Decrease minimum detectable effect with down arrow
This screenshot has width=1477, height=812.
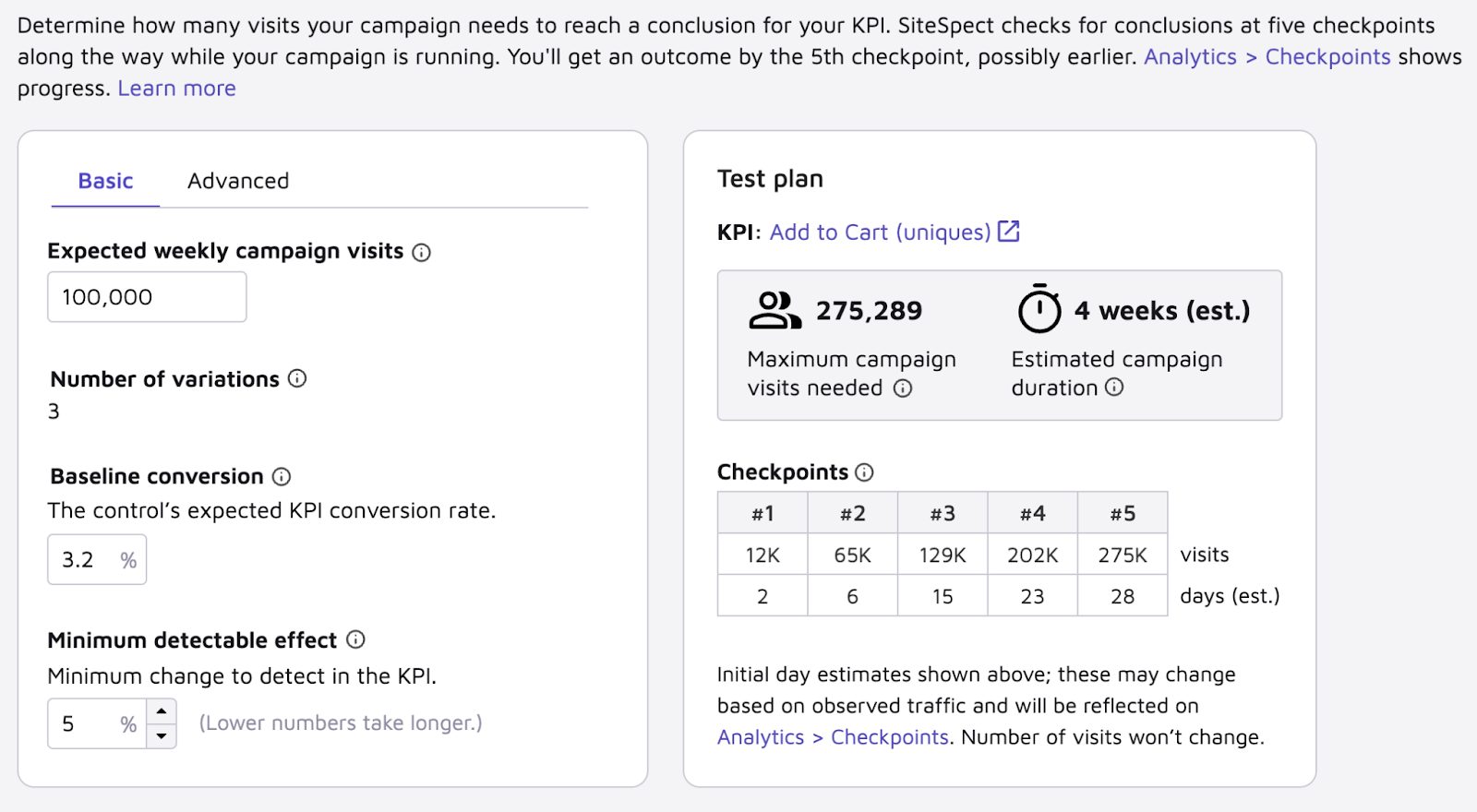[162, 736]
